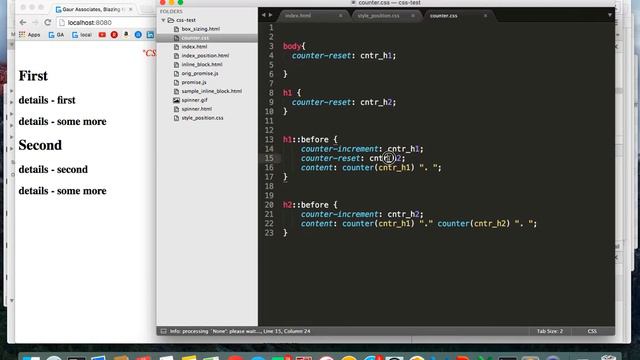Open spinner.gif image file
Screen dimensions: 640x360
point(194,100)
